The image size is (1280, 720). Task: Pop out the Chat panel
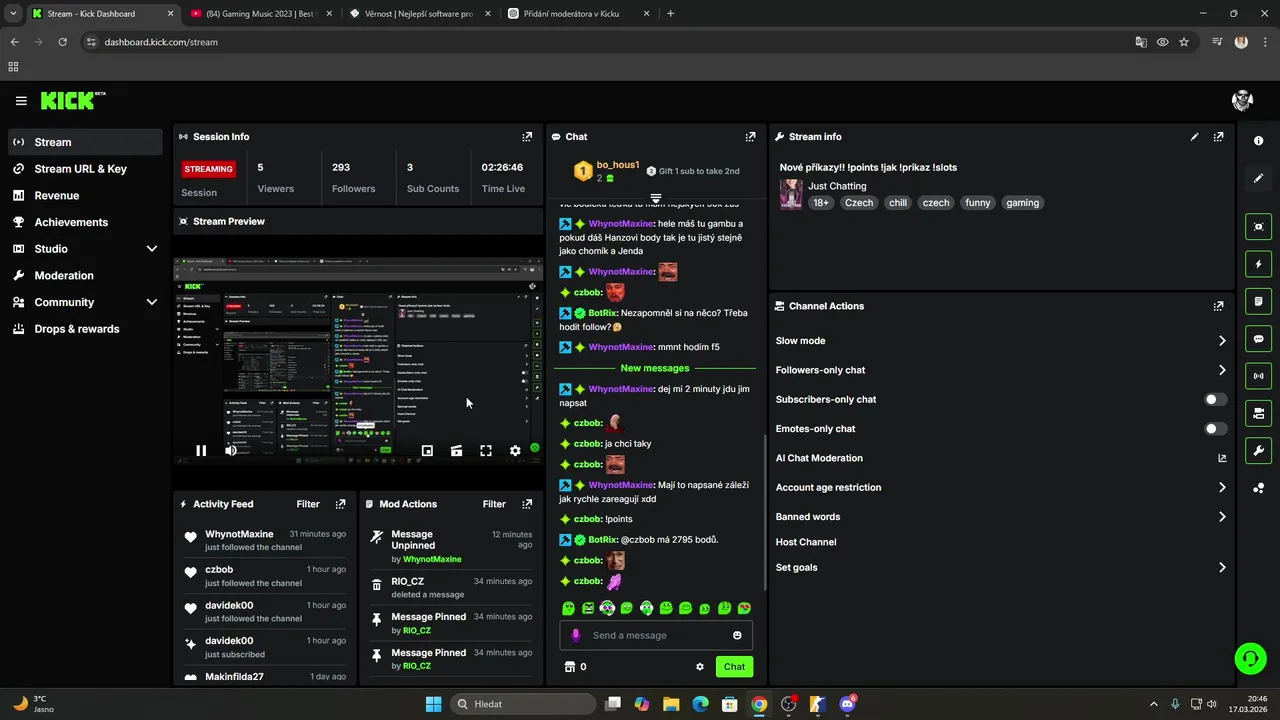tap(750, 137)
